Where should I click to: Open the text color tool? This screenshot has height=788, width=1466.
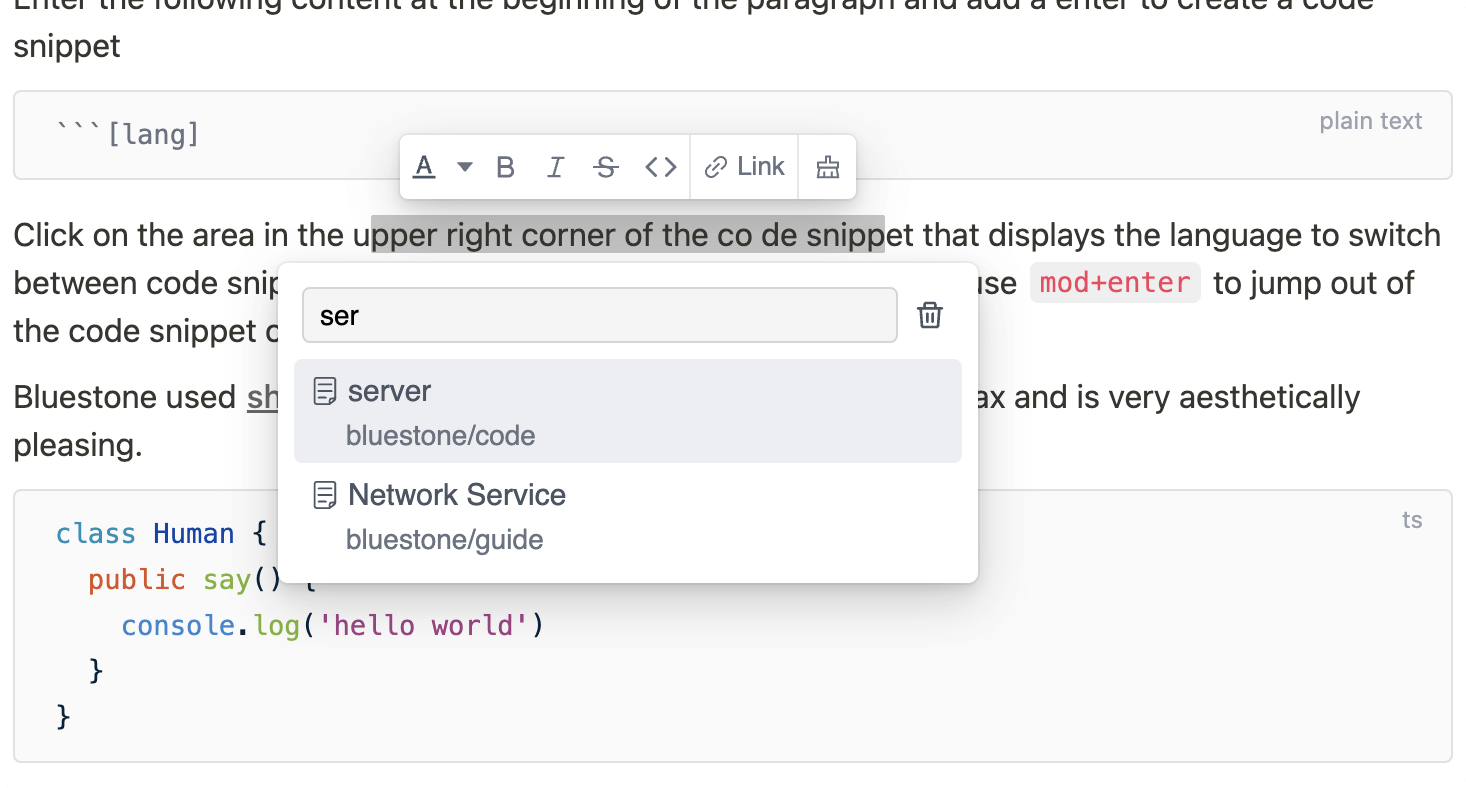[425, 167]
